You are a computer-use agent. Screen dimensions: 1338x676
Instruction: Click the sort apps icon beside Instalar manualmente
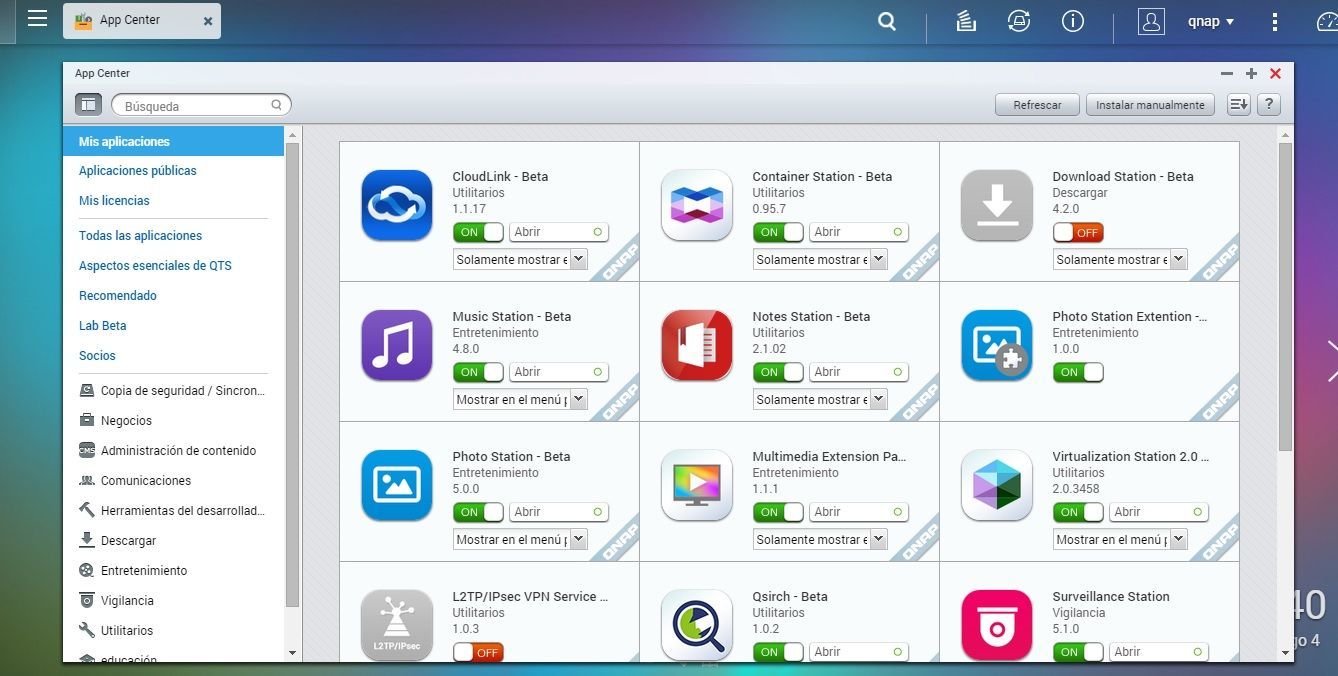point(1238,105)
